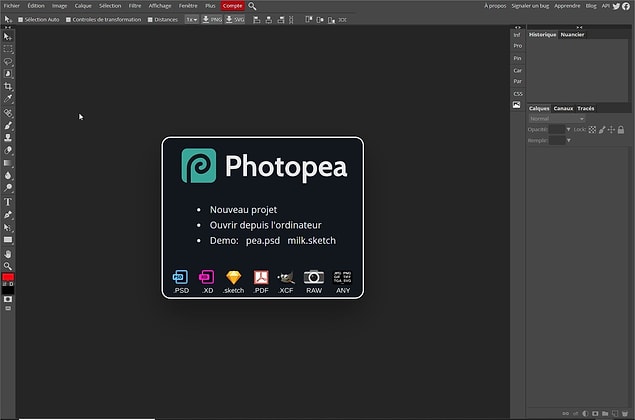Click the black background color swatch

pos(8,290)
